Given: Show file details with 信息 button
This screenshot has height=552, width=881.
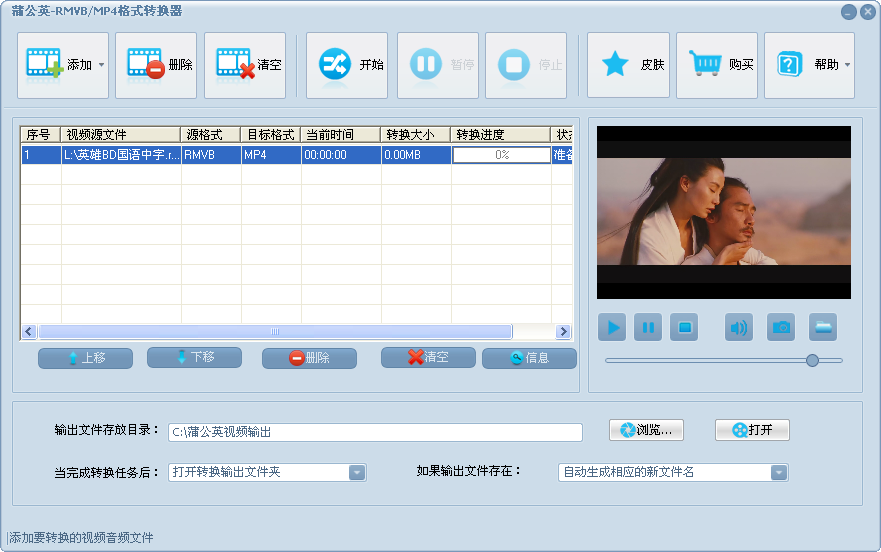Looking at the screenshot, I should point(529,358).
